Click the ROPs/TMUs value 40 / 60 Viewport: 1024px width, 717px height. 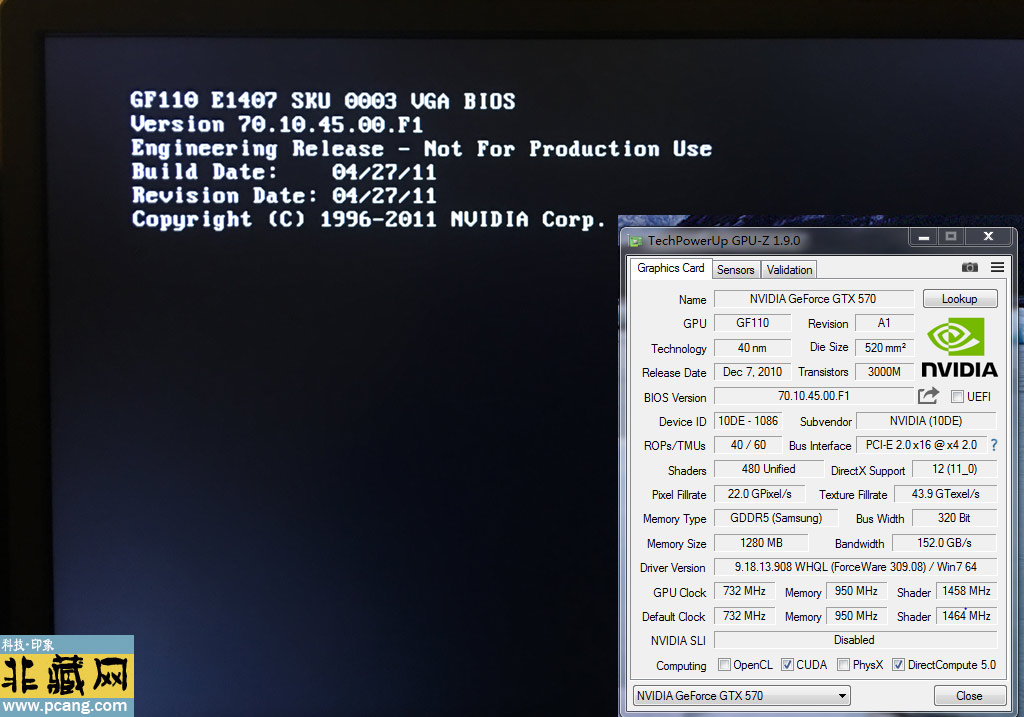748,445
